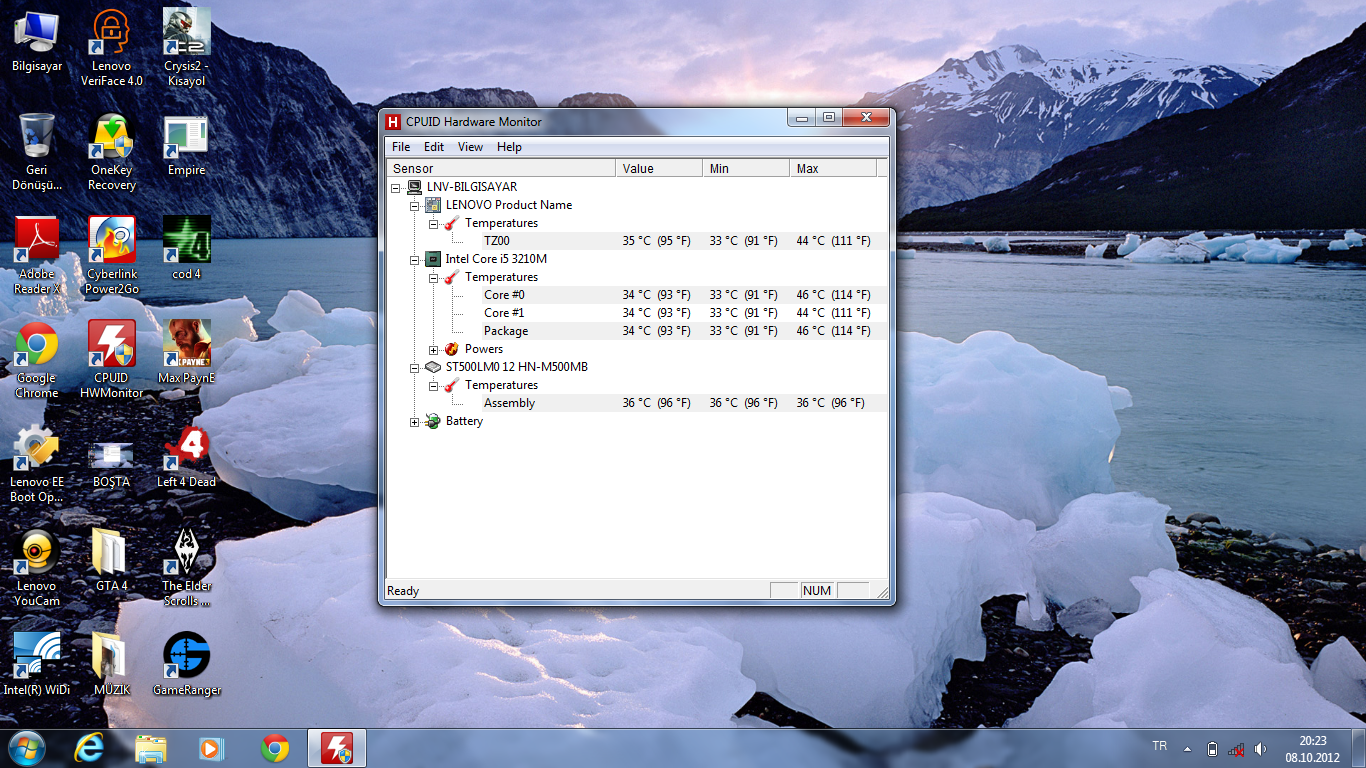The width and height of the screenshot is (1366, 768).
Task: Expand the Powers node
Action: [x=434, y=349]
